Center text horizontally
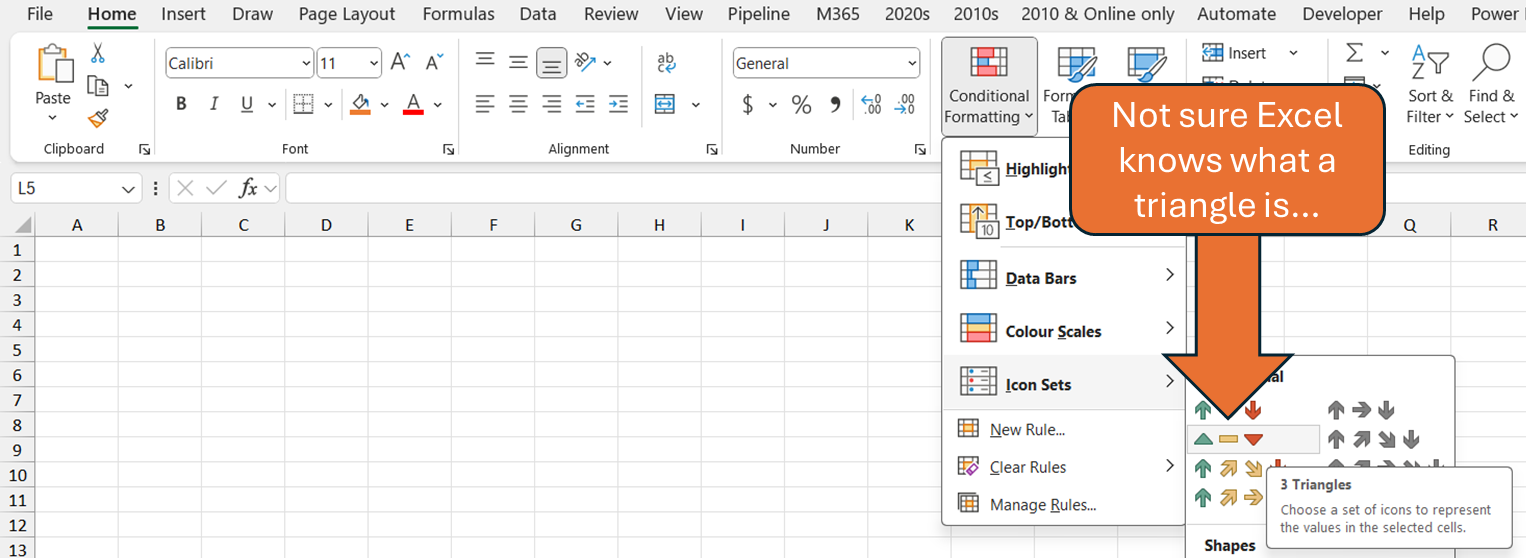The width and height of the screenshot is (1526, 558). [518, 104]
